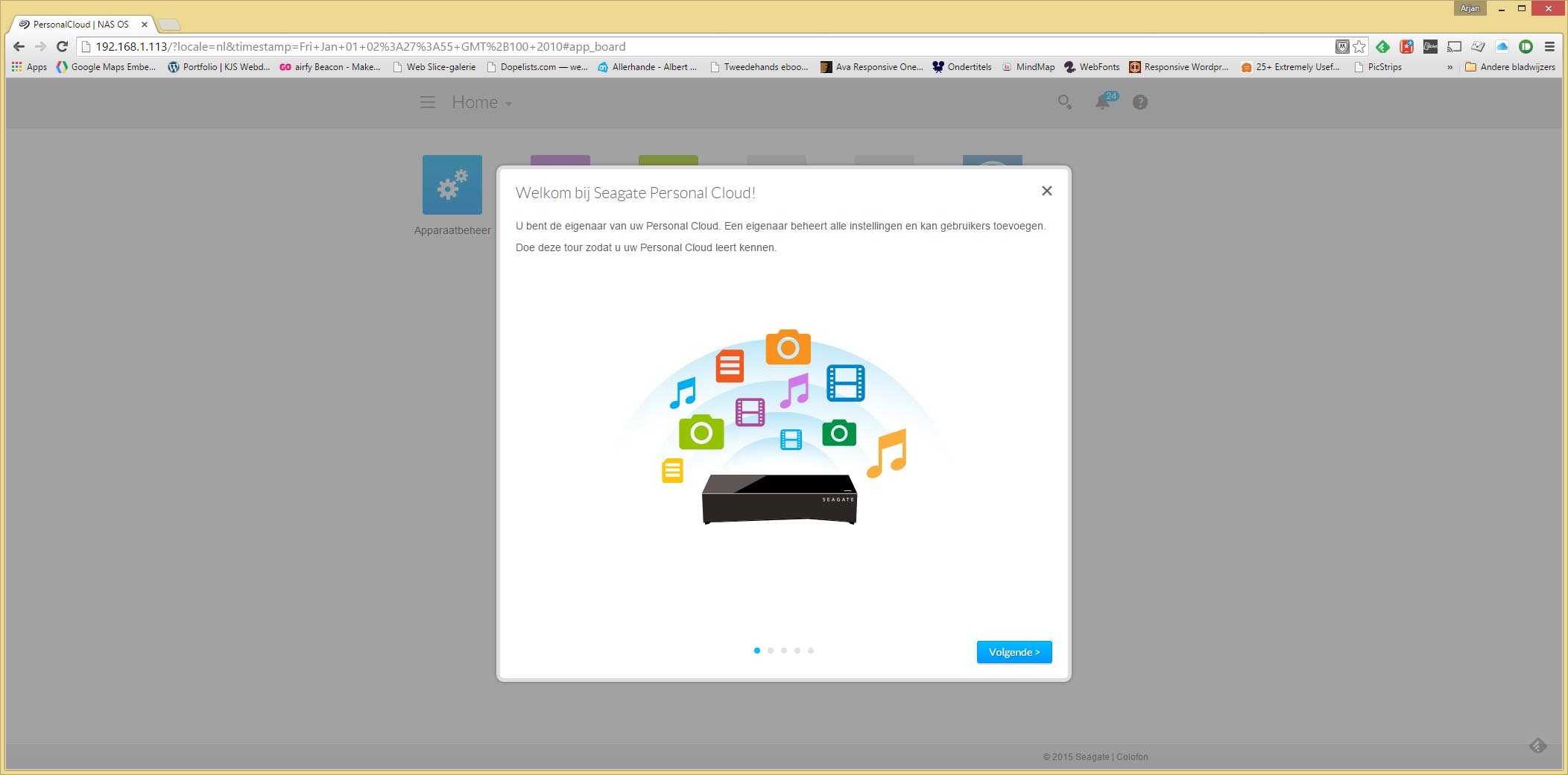The height and width of the screenshot is (775, 1568).
Task: Click the green app tile behind dialog
Action: point(668,160)
